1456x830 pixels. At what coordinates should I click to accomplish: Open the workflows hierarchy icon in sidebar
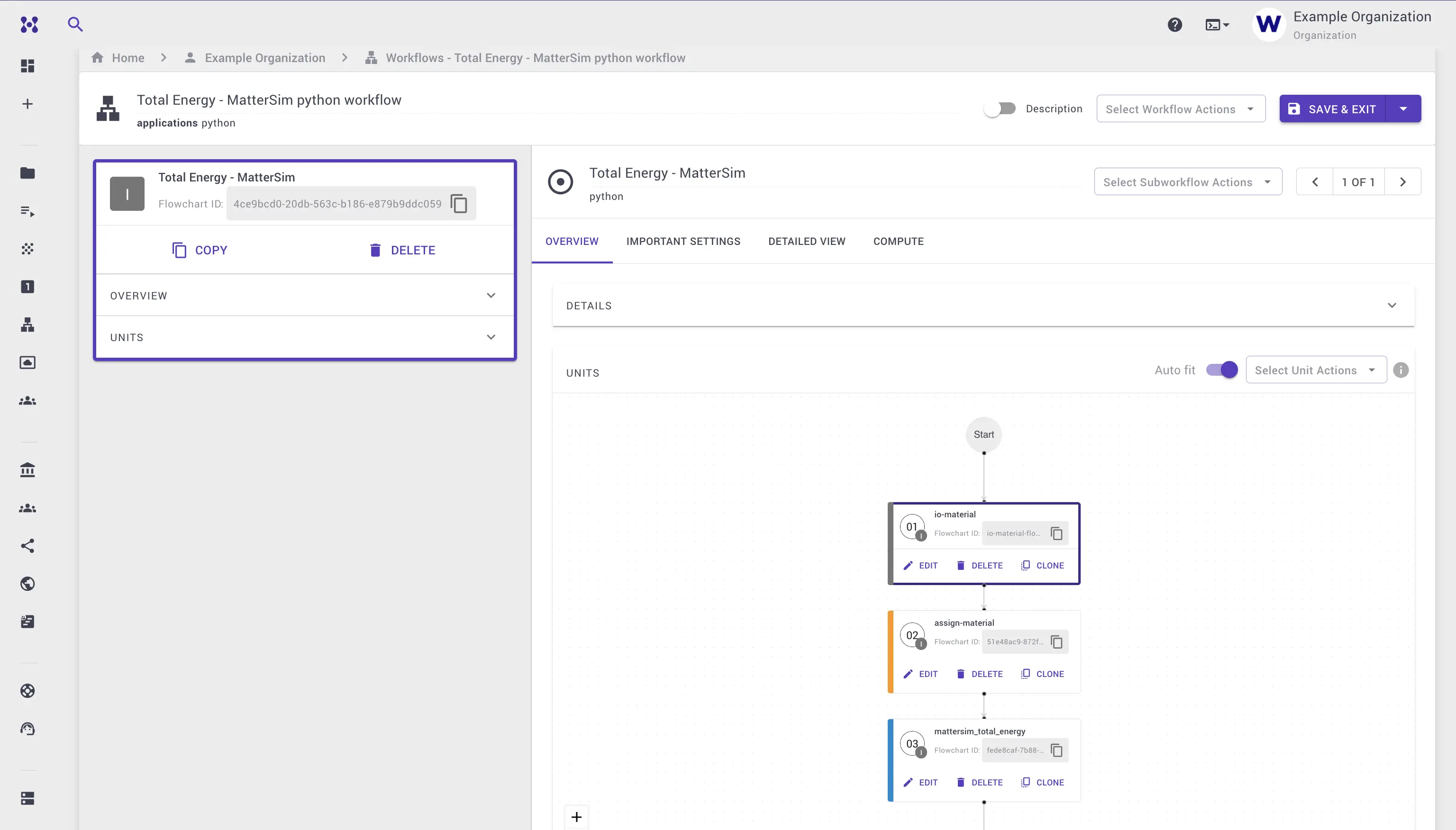tap(27, 325)
